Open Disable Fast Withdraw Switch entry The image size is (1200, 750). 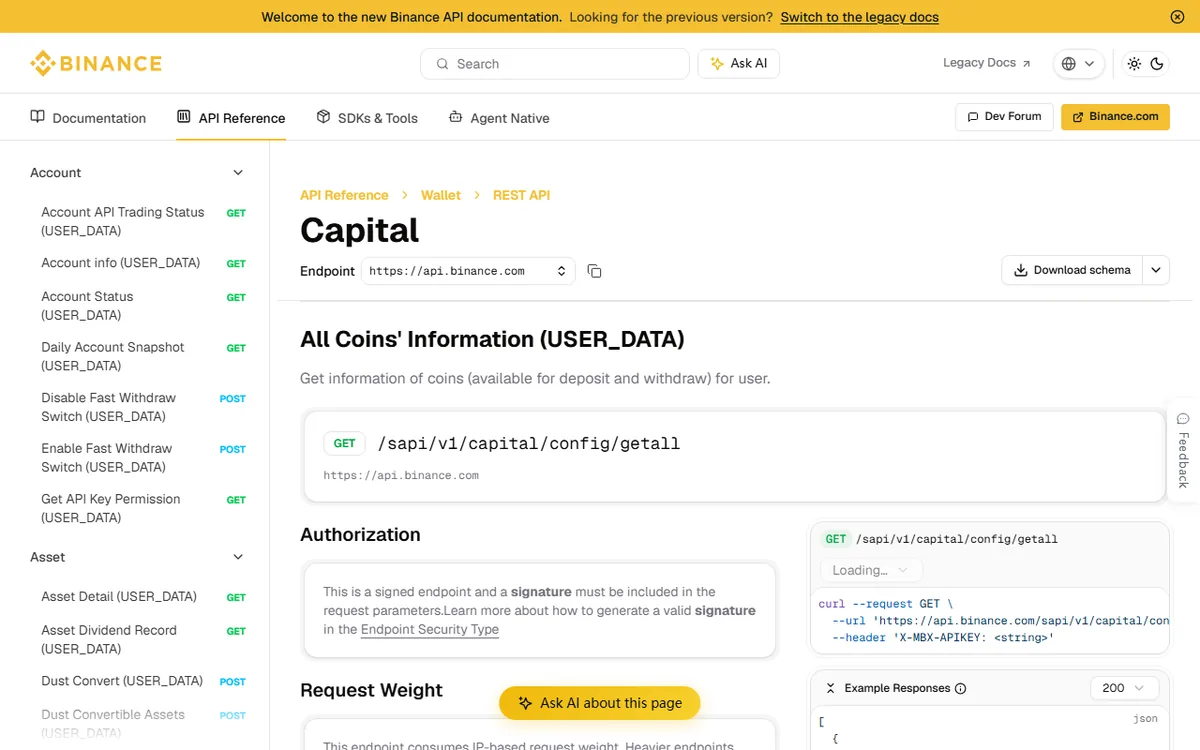pos(143,407)
